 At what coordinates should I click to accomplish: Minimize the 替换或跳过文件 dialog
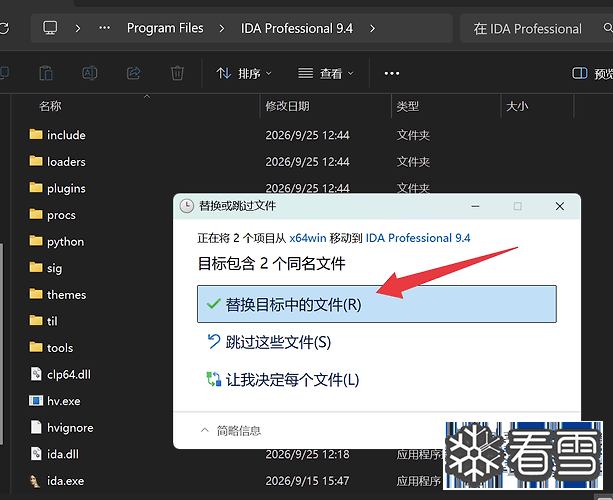[475, 206]
